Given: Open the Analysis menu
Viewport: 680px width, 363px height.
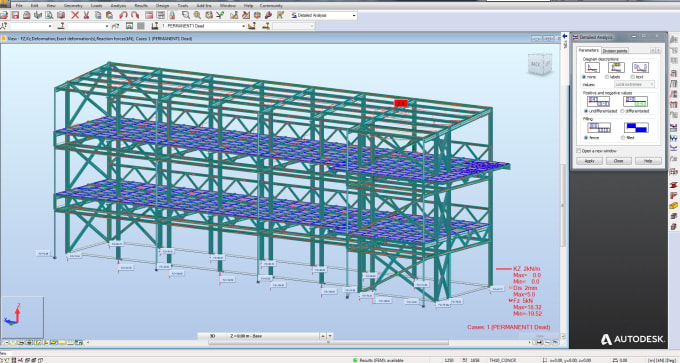Looking at the screenshot, I should tap(118, 6).
